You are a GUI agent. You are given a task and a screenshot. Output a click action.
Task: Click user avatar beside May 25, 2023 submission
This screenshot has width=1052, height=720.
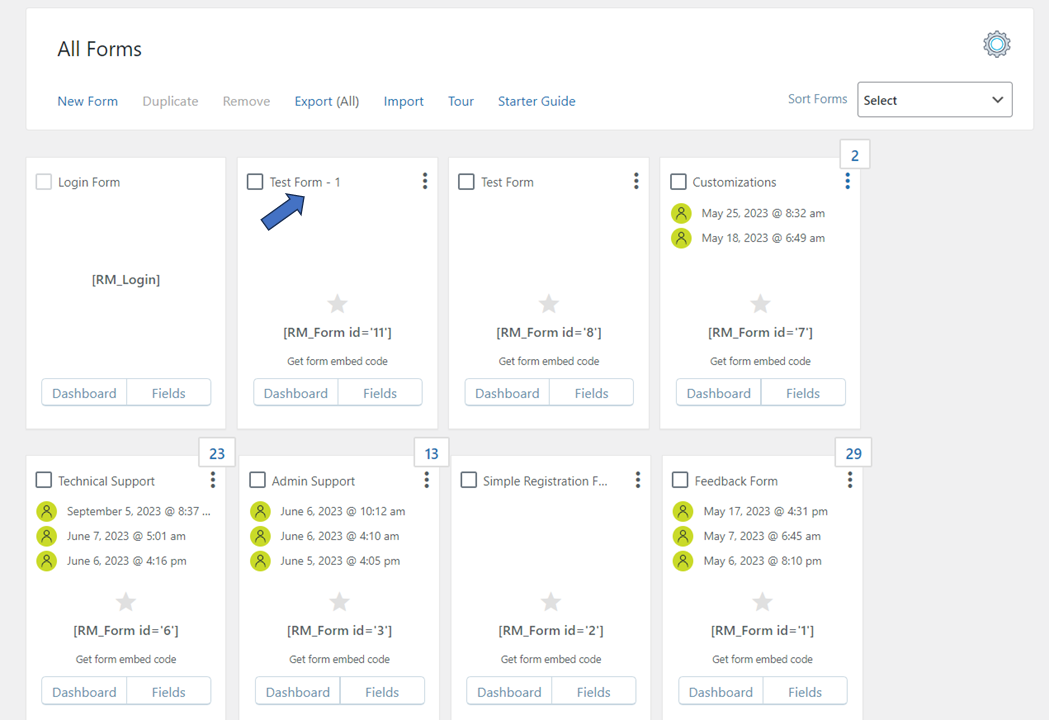click(681, 213)
